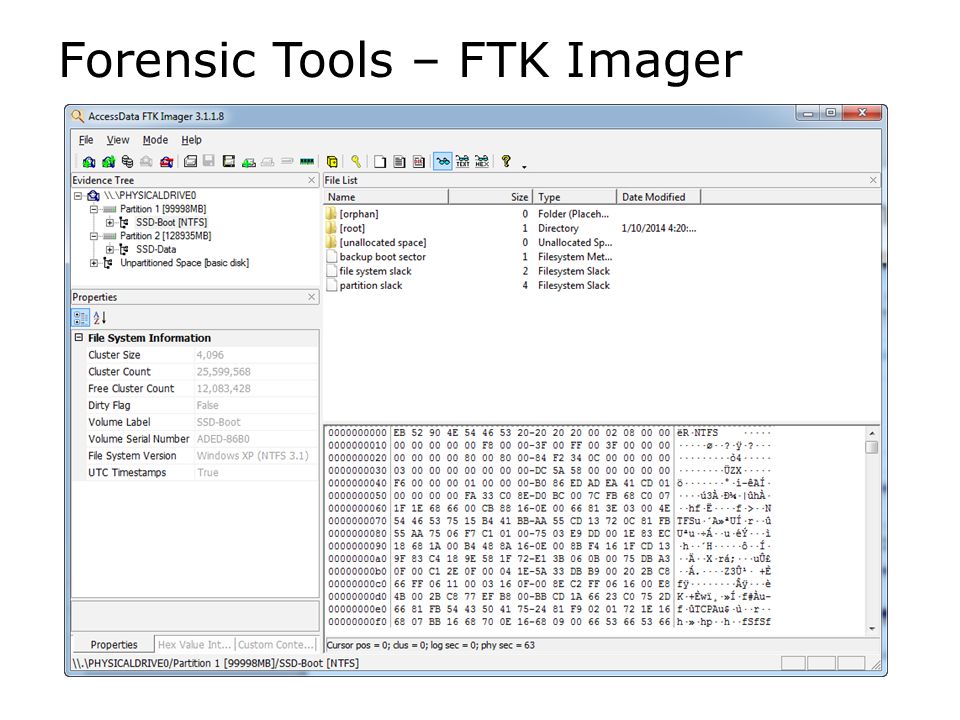Select alphabetical sort icon in Properties panel
Image resolution: width=960 pixels, height=720 pixels.
[100, 317]
